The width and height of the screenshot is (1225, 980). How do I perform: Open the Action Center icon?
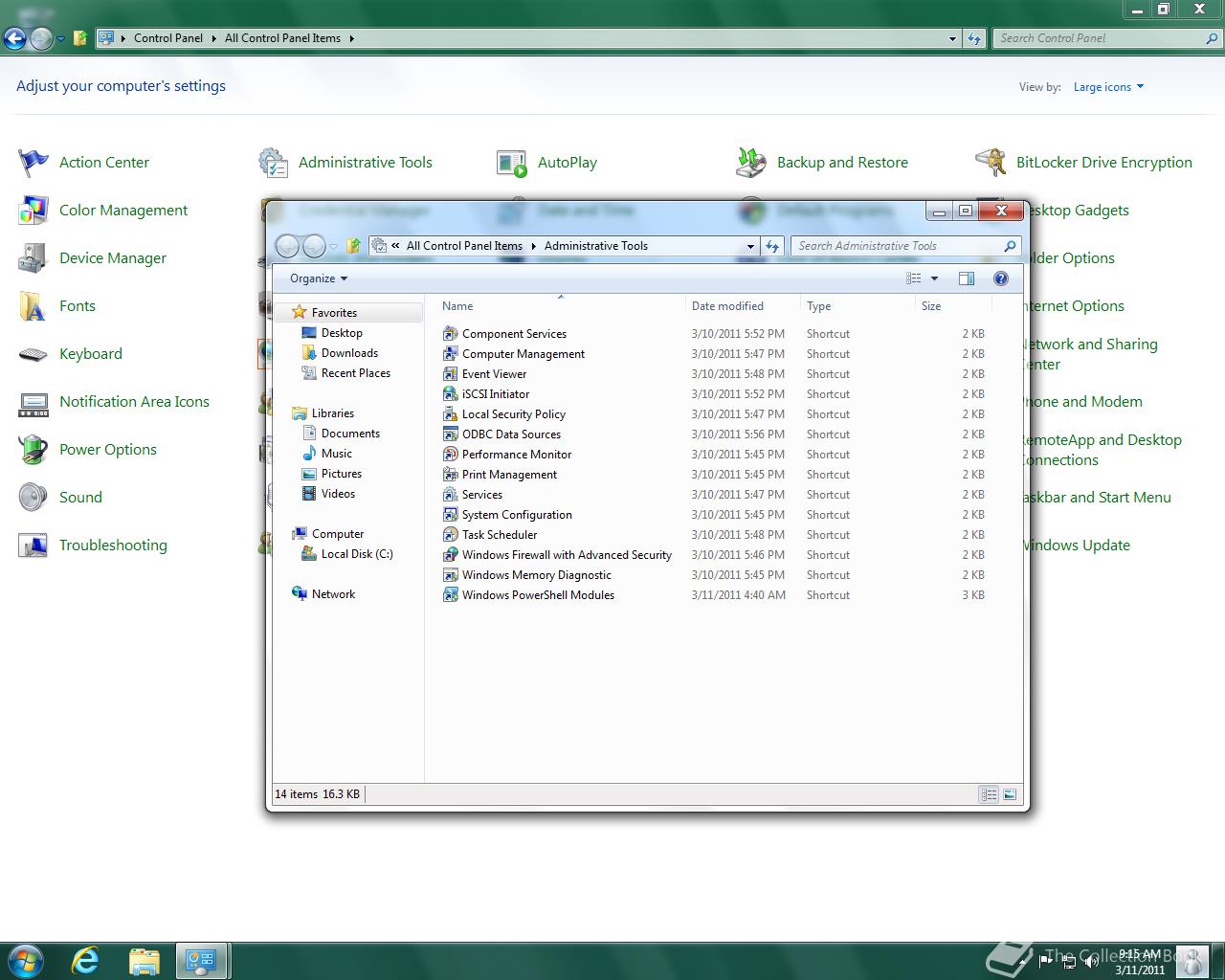pyautogui.click(x=33, y=163)
